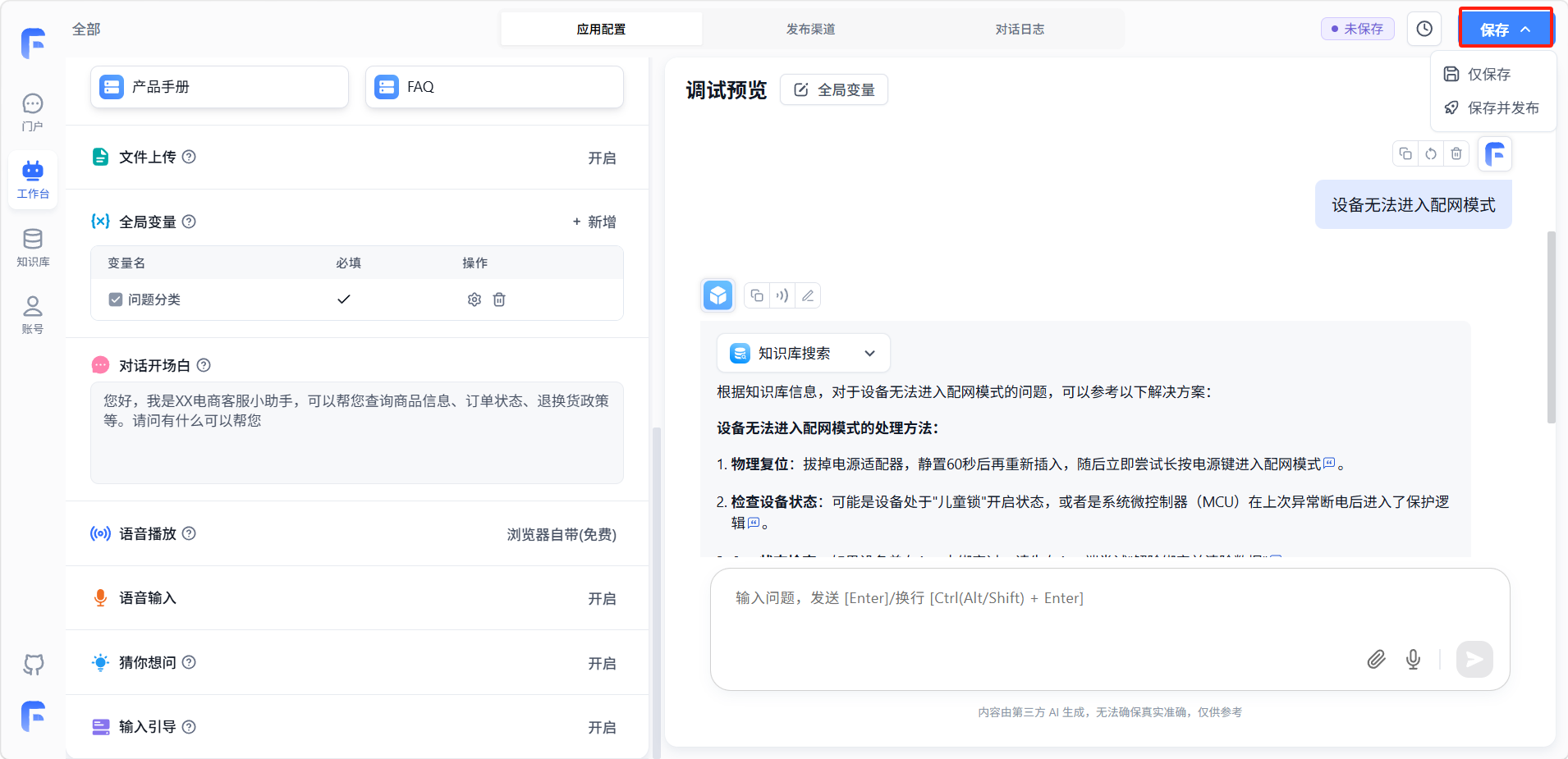The image size is (1568, 759).
Task: Start voice input with microphone icon
Action: (x=1413, y=659)
